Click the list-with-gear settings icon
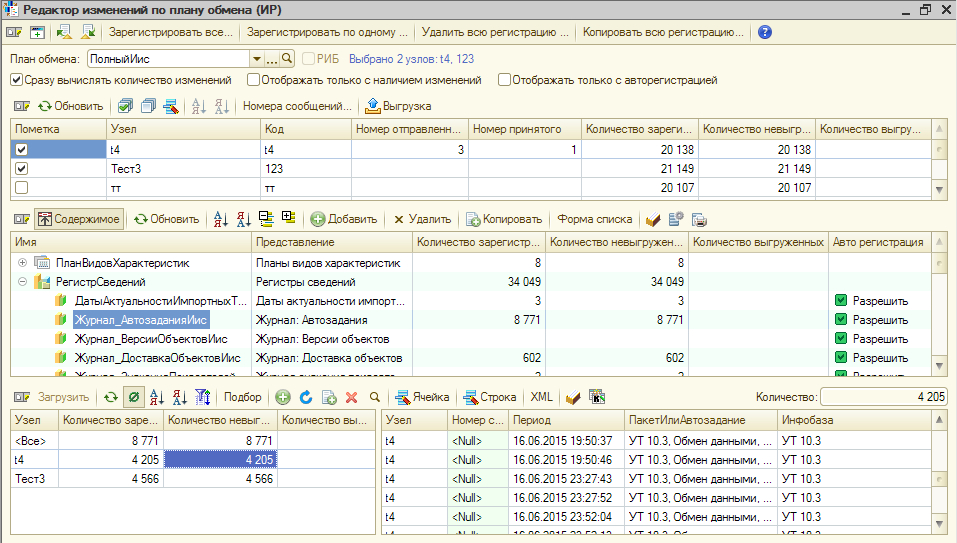 [676, 219]
